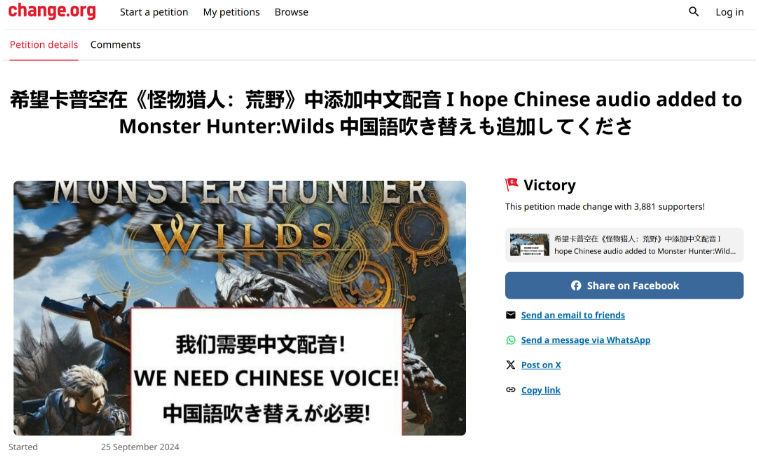Image resolution: width=759 pixels, height=464 pixels.
Task: Click the Post on X link
Action: click(541, 365)
